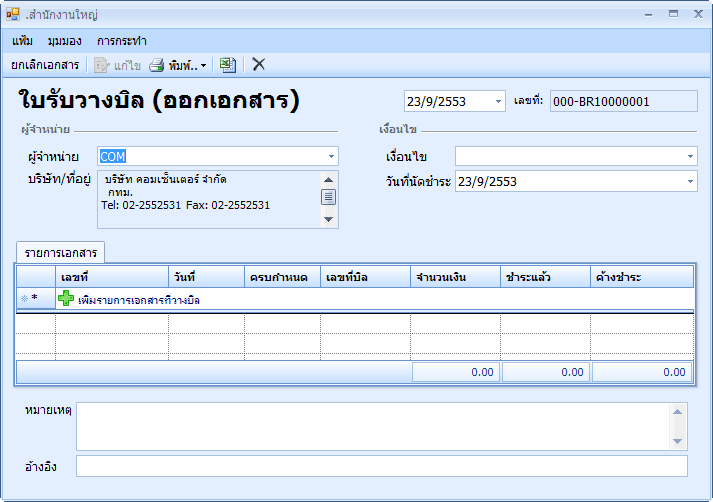Click the อ้างอิง reference input field

[381, 466]
